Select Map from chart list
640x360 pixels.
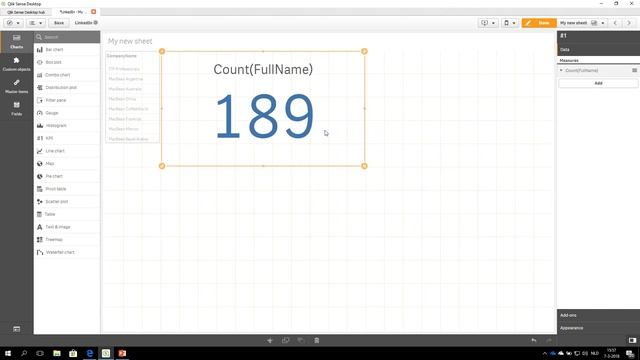[67, 163]
